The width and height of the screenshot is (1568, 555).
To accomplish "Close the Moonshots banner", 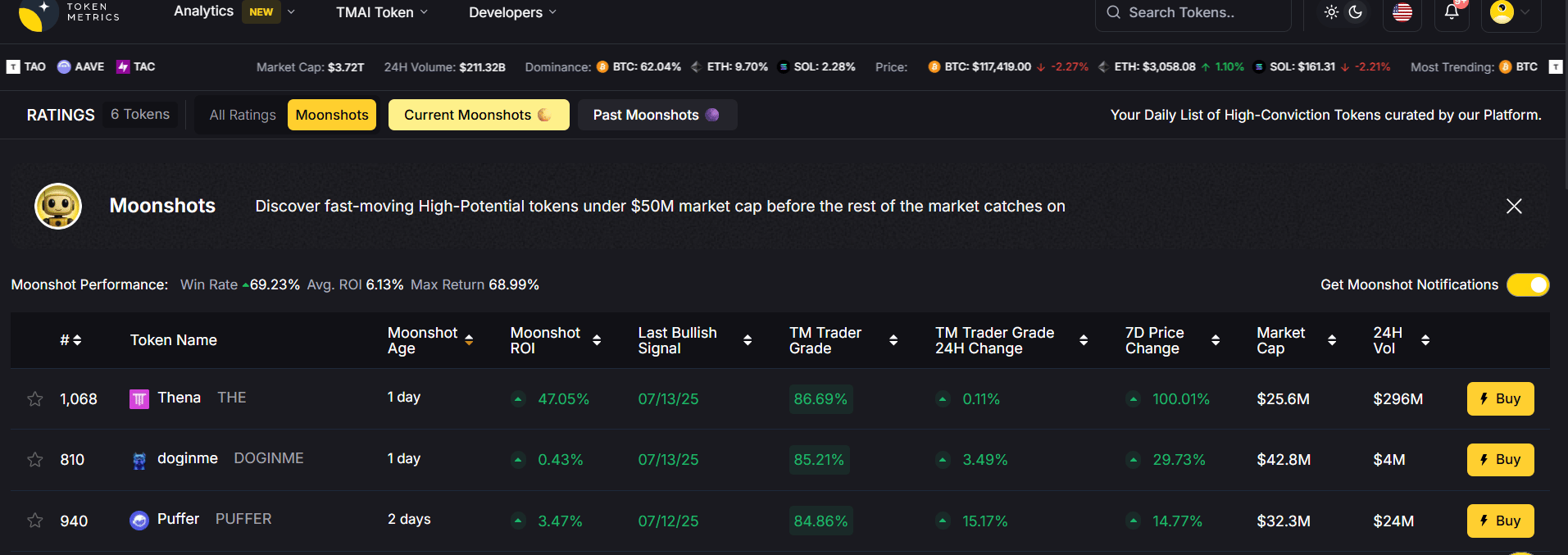I will point(1514,207).
